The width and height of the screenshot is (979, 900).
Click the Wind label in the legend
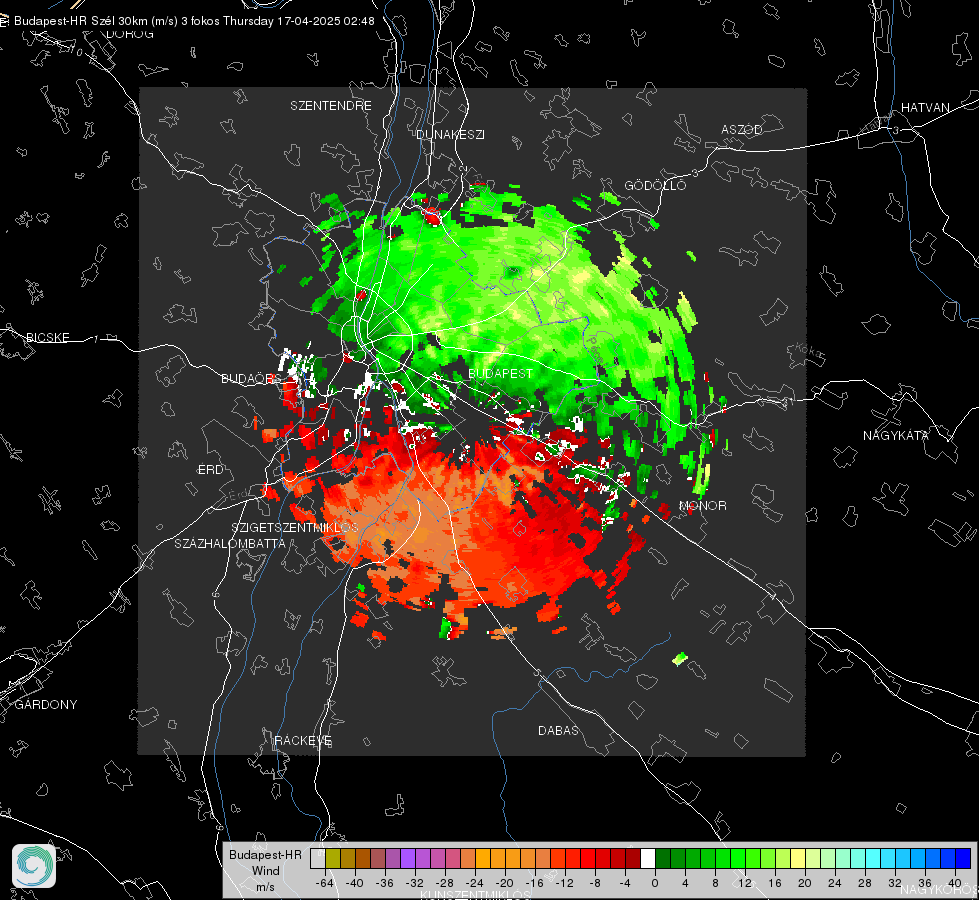tap(265, 871)
